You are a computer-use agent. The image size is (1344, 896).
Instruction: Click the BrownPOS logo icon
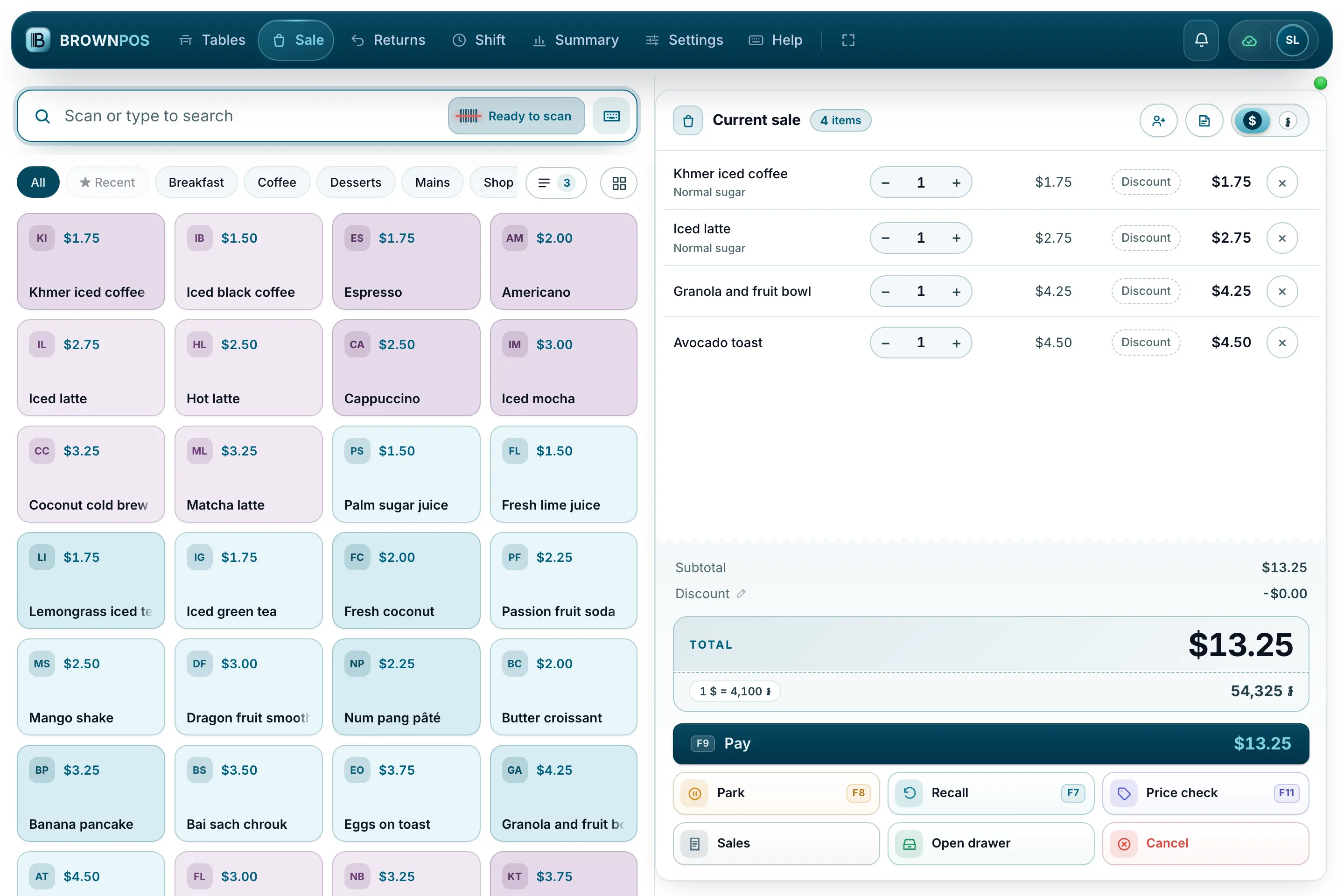point(38,40)
